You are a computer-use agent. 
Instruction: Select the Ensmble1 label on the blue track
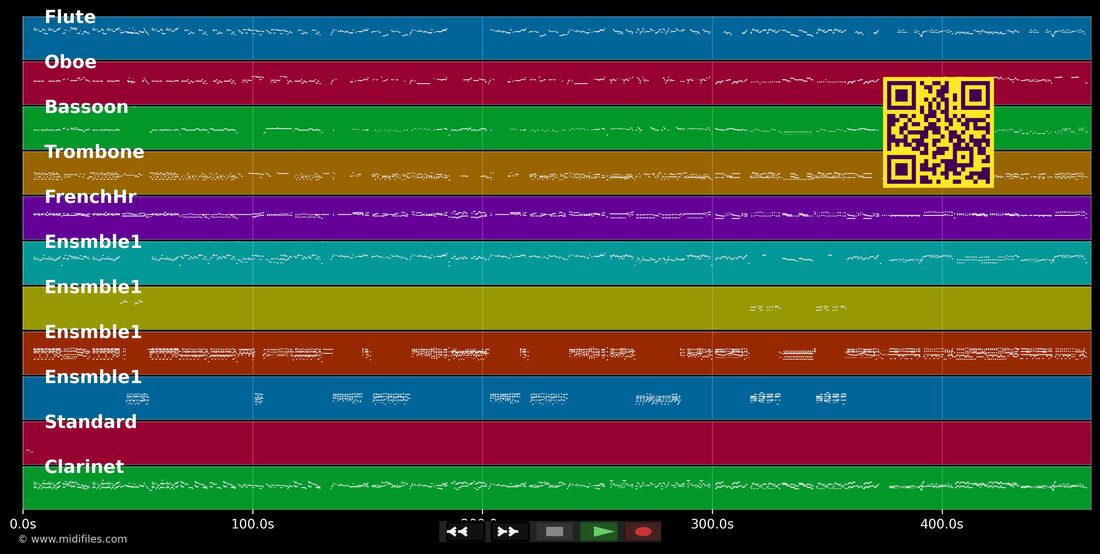(93, 377)
